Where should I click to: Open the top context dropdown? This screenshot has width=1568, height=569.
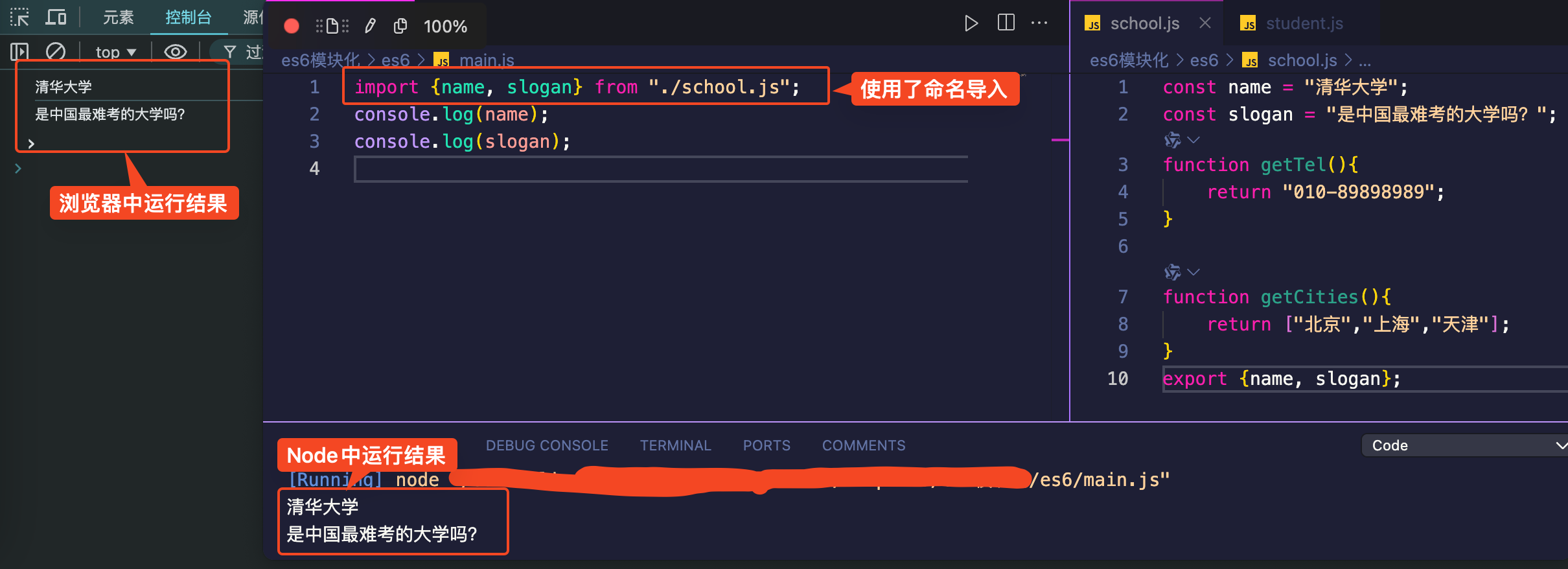click(x=115, y=52)
